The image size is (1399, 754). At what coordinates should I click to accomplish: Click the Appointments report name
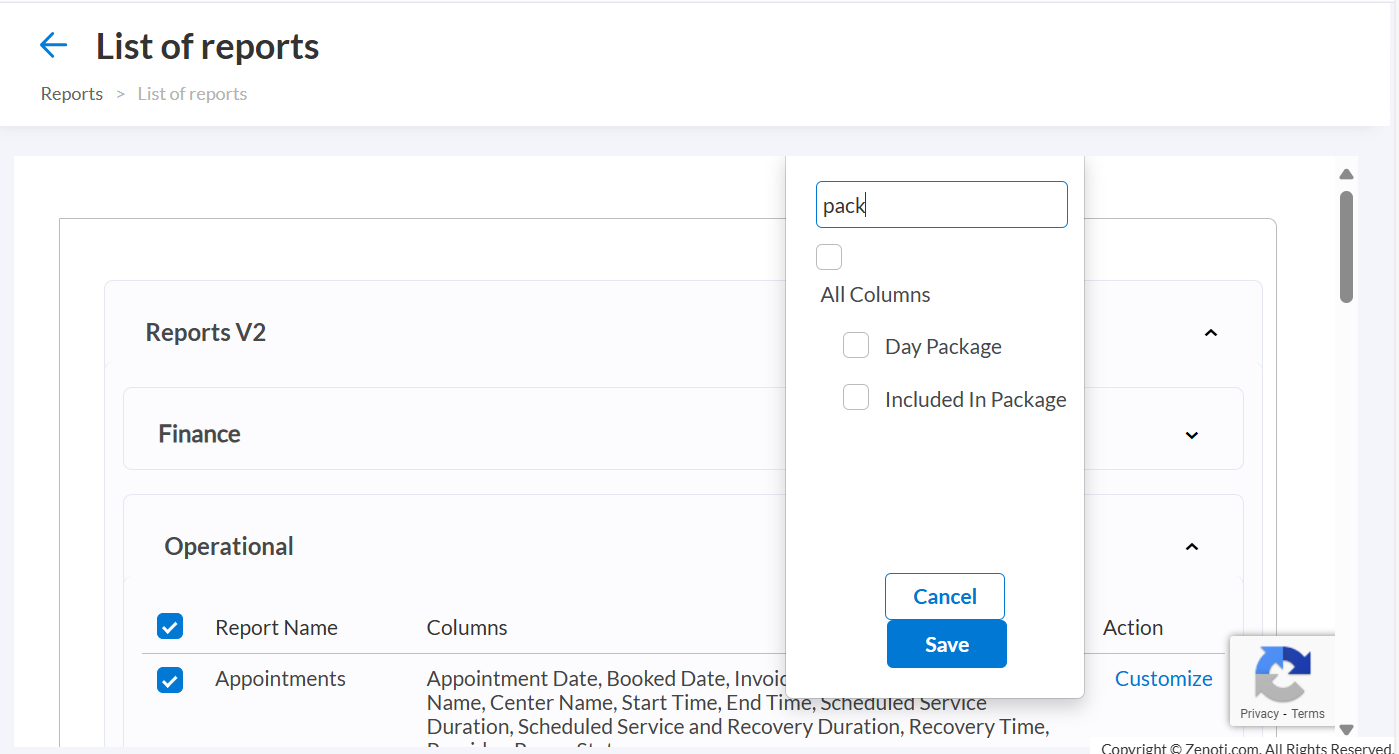tap(280, 679)
